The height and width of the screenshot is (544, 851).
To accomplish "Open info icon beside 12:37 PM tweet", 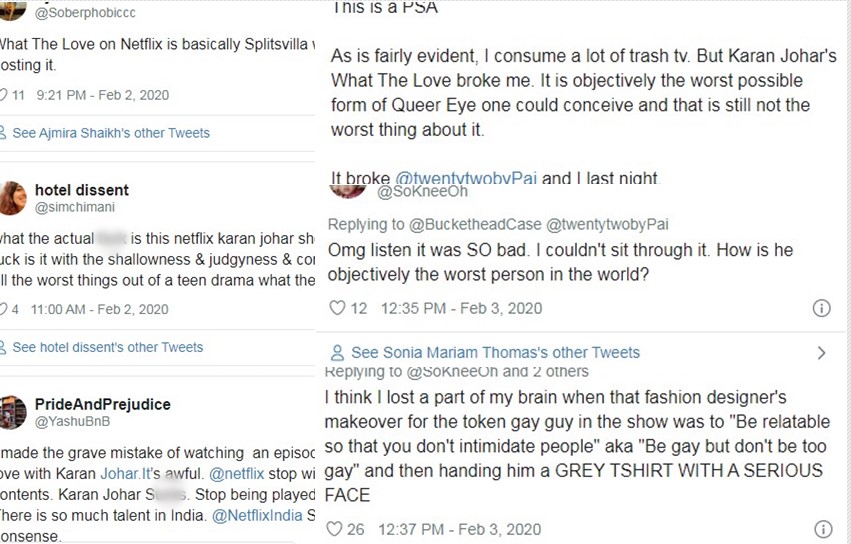I will tap(821, 529).
